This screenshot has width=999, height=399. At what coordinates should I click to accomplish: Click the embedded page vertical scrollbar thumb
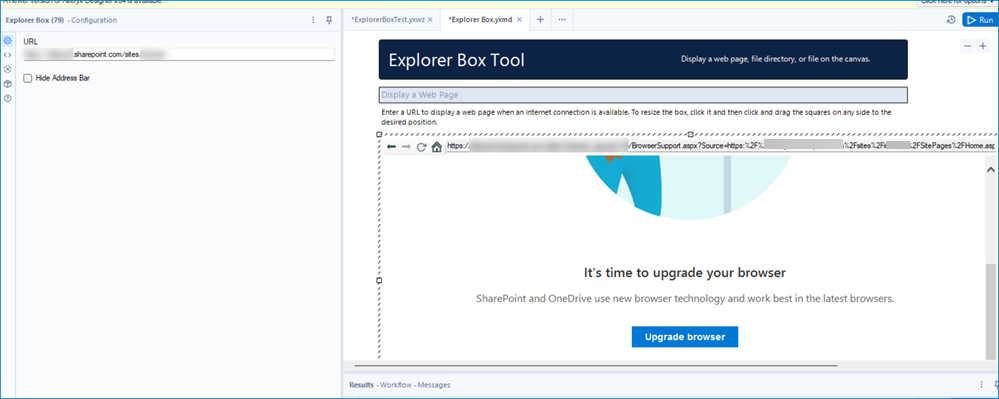[x=991, y=311]
